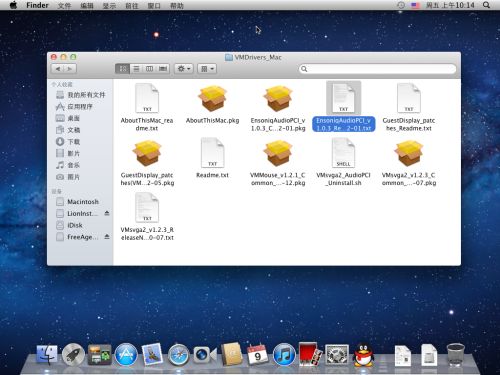Open Documents folder in sidebar
Image resolution: width=500 pixels, height=375 pixels.
click(68, 130)
